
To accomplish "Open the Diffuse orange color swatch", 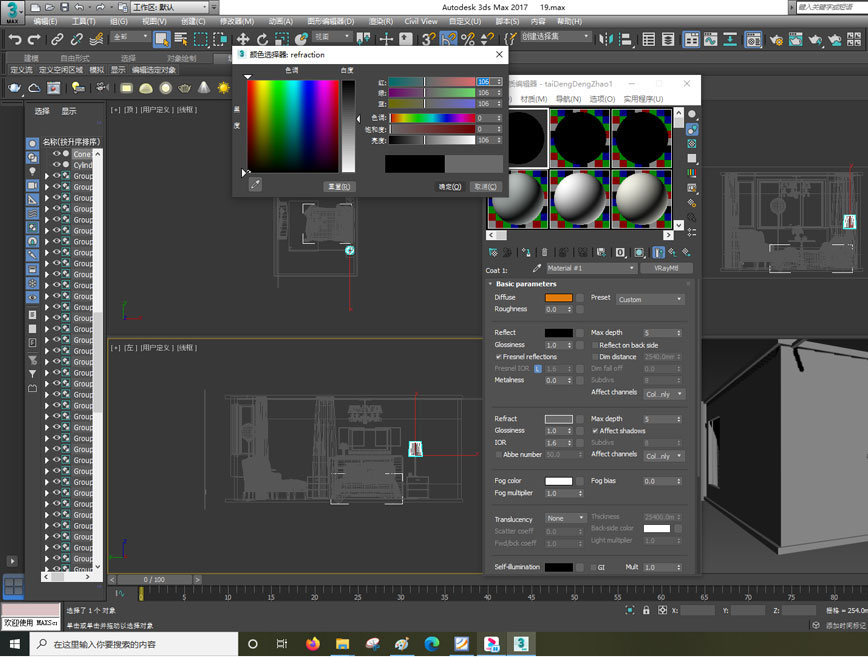I will pos(559,297).
